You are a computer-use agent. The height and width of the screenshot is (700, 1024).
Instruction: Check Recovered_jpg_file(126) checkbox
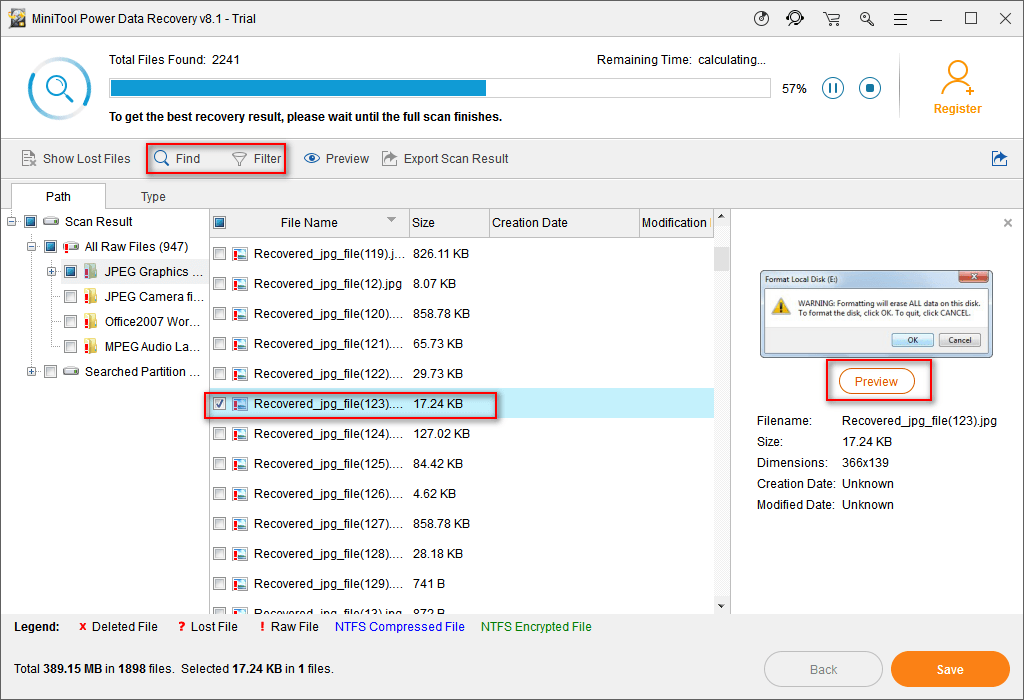pyautogui.click(x=220, y=494)
